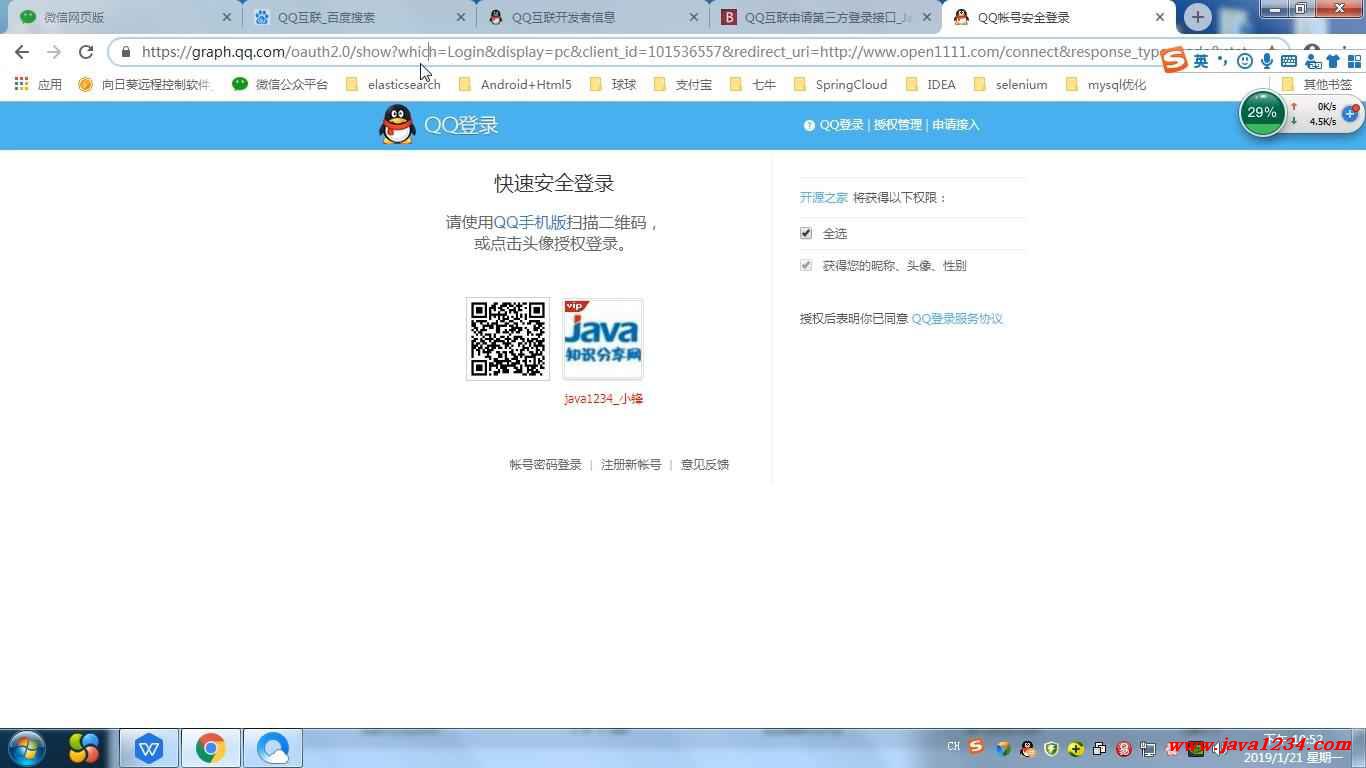Viewport: 1366px width, 768px height.
Task: Open the 球球 bookmark folder
Action: coord(613,85)
